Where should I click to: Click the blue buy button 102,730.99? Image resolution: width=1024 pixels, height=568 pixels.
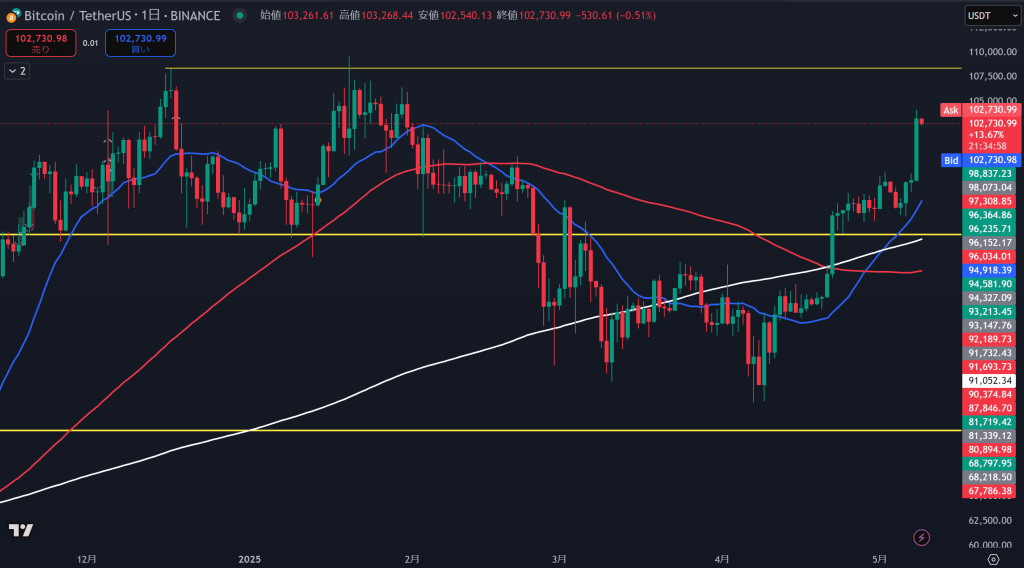point(140,43)
